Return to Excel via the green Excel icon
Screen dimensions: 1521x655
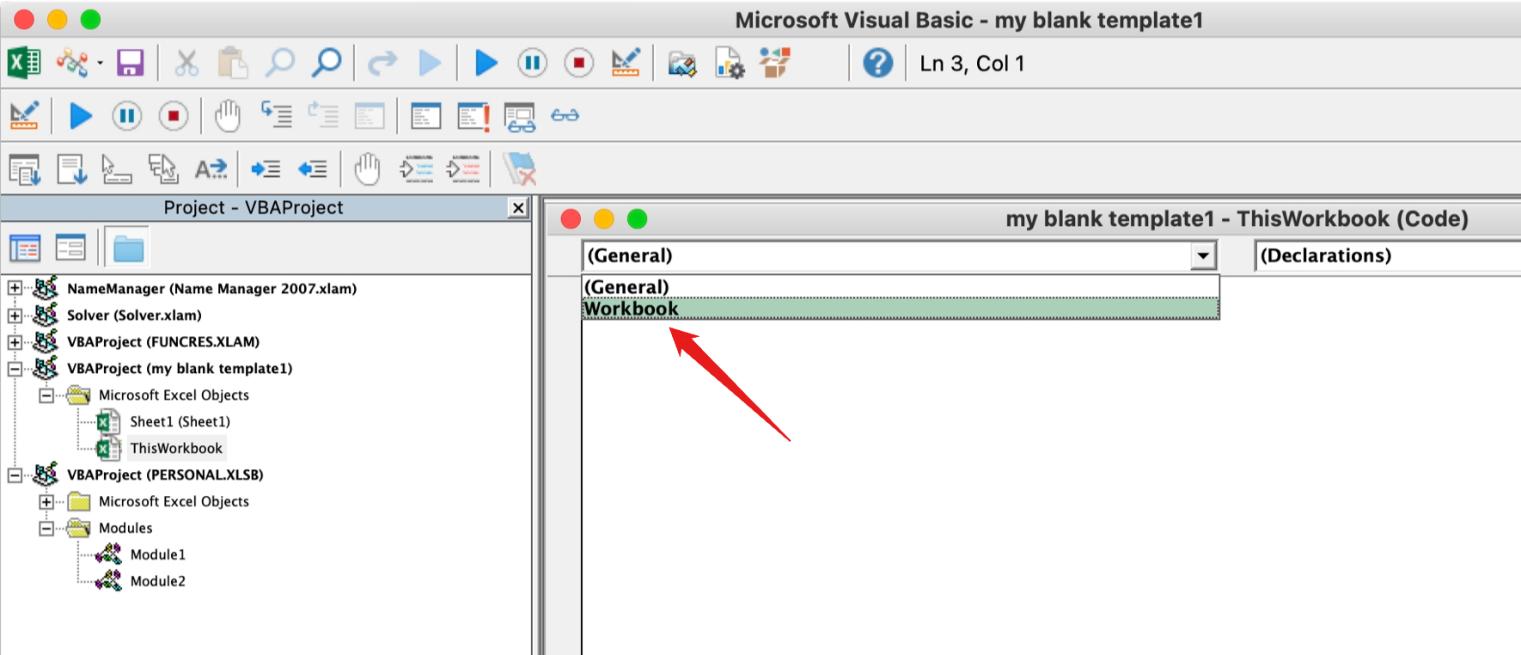24,64
